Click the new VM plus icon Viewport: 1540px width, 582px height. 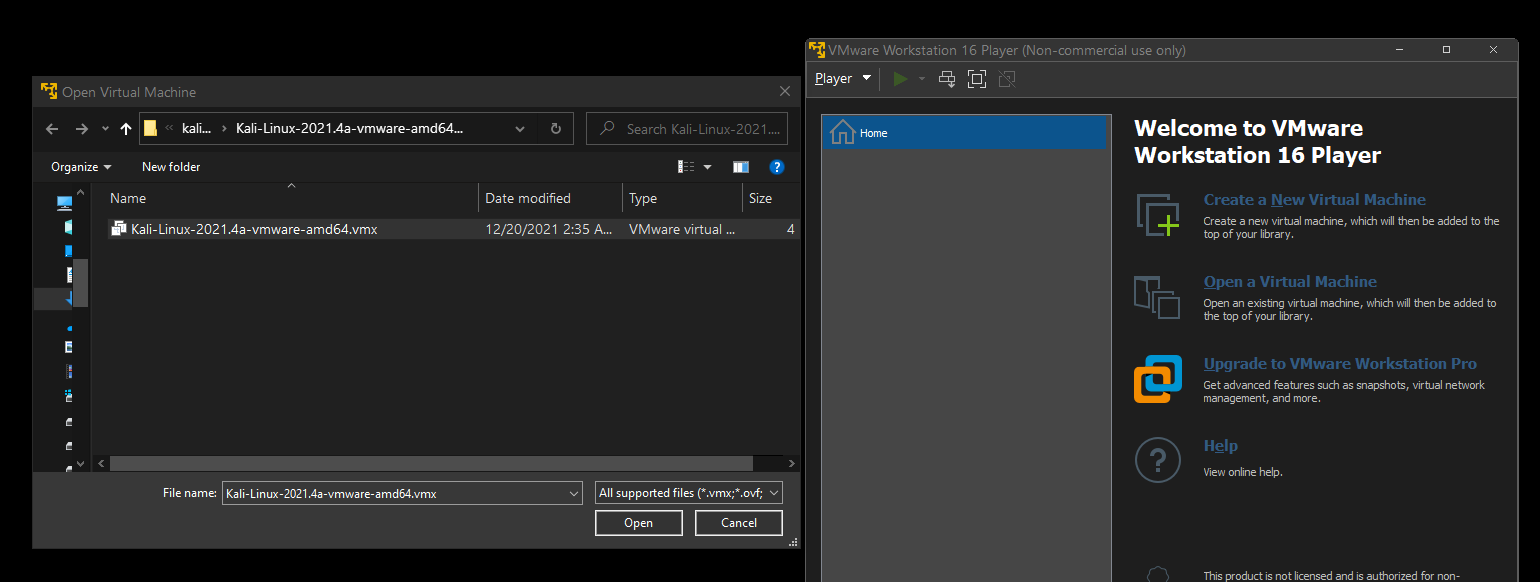click(1158, 215)
